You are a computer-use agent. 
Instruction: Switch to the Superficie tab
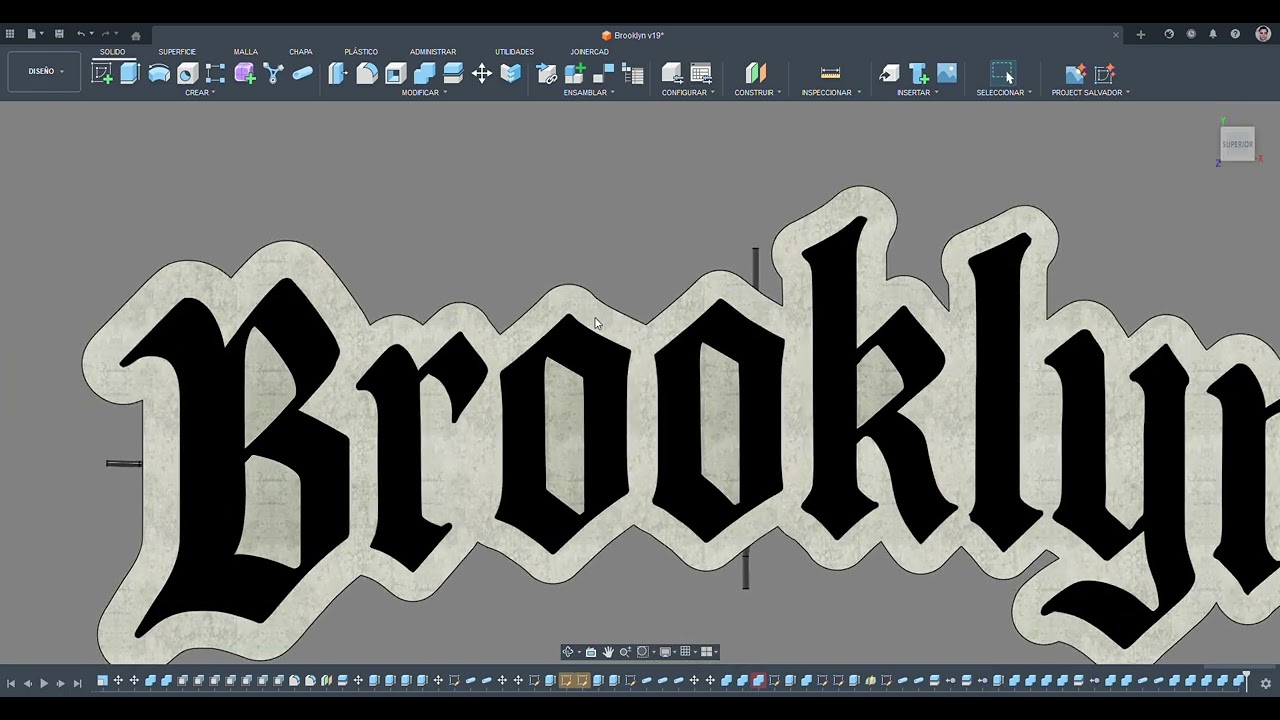[x=177, y=52]
